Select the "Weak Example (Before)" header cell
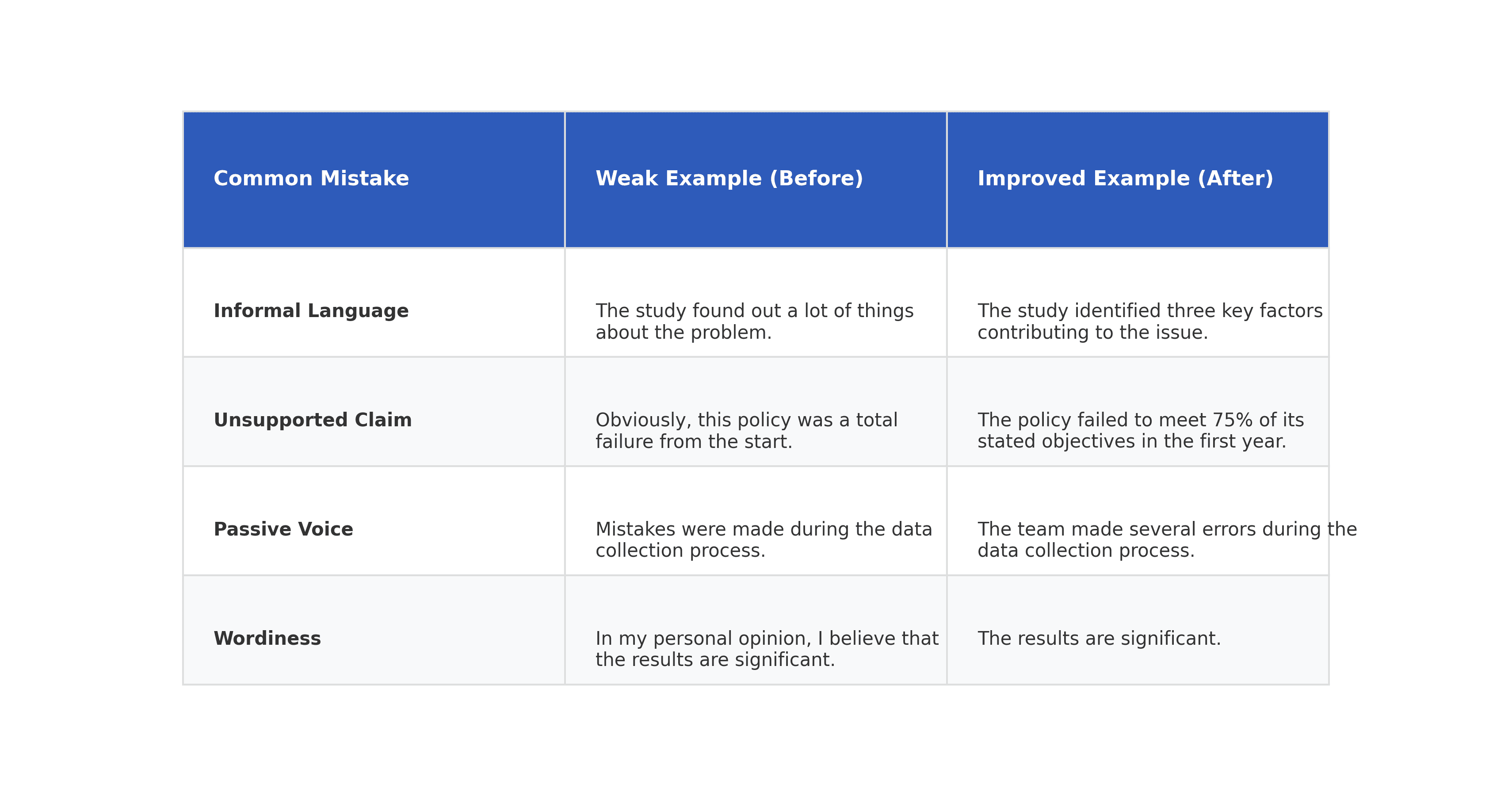Viewport: 1512px width, 796px height. pos(729,179)
